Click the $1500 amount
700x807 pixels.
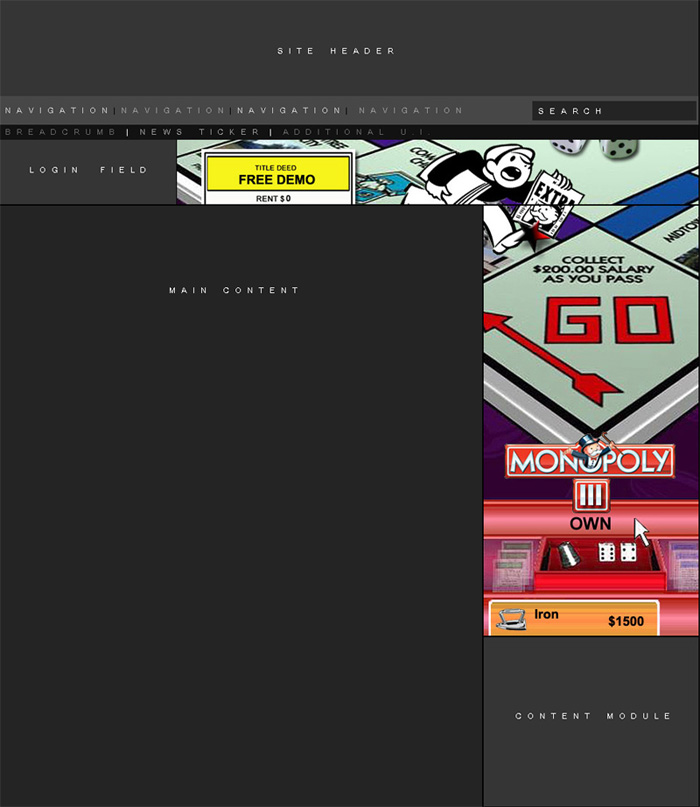626,621
